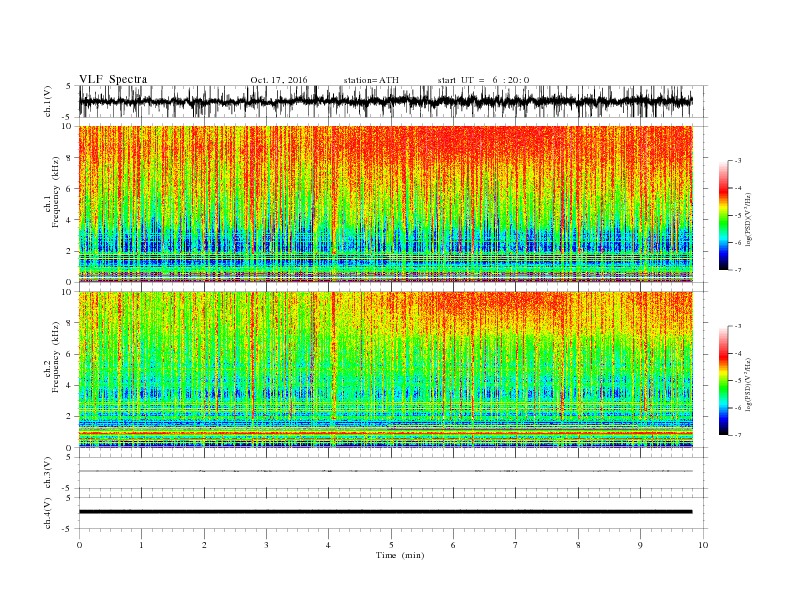Viewport: 792px width, 612px height.
Task: Select the "start UT = 6 :20: 0" text
Action: (x=483, y=80)
